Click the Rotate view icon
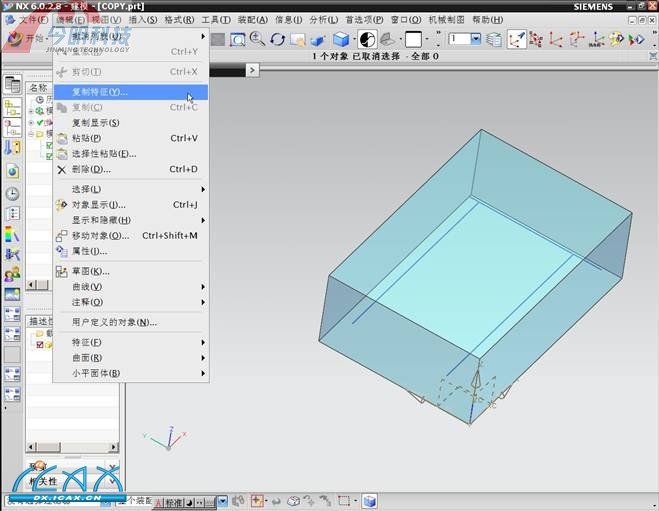Screen dimensions: 659x511 [x=277, y=40]
